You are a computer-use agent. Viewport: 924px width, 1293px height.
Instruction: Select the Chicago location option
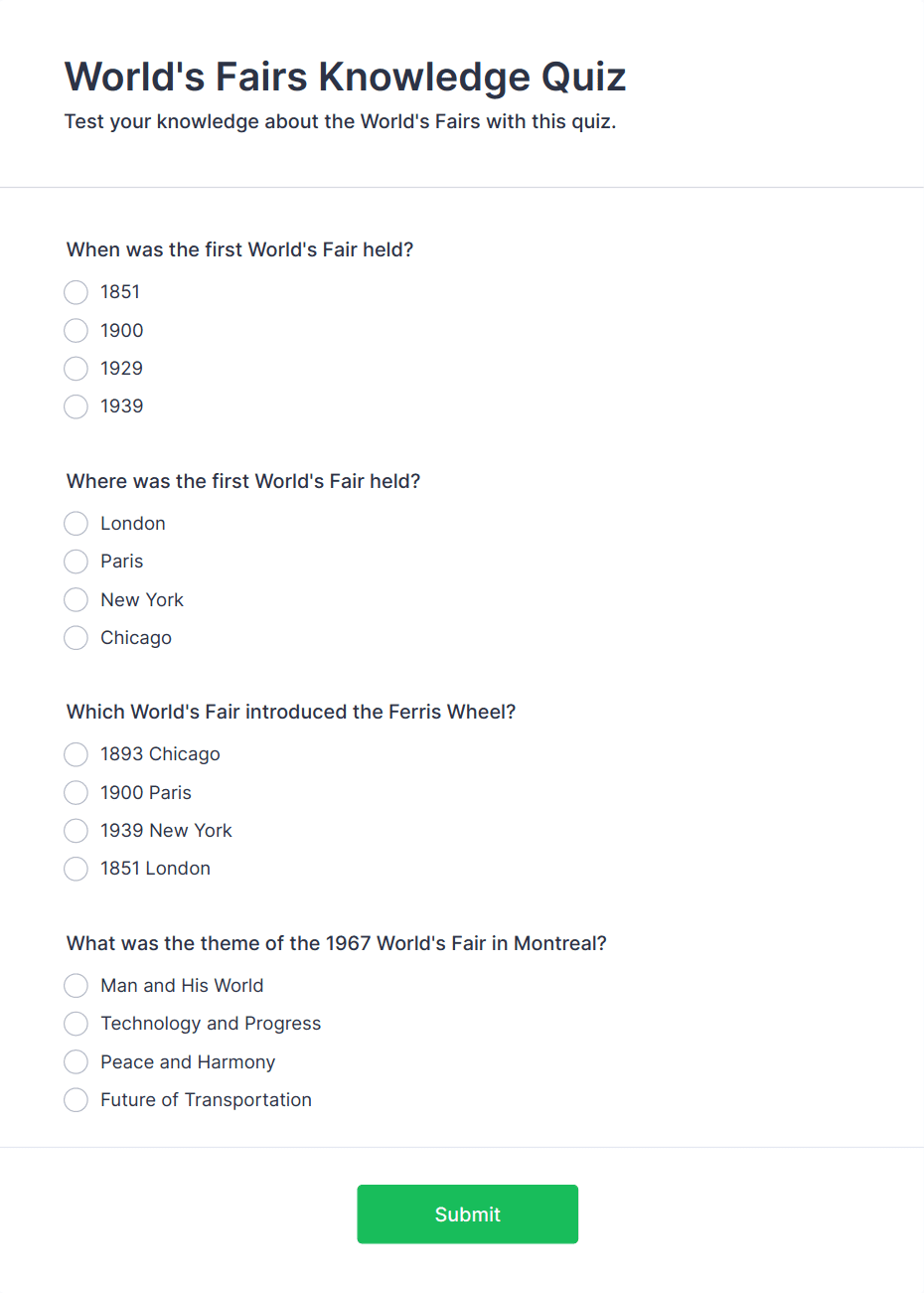(77, 638)
